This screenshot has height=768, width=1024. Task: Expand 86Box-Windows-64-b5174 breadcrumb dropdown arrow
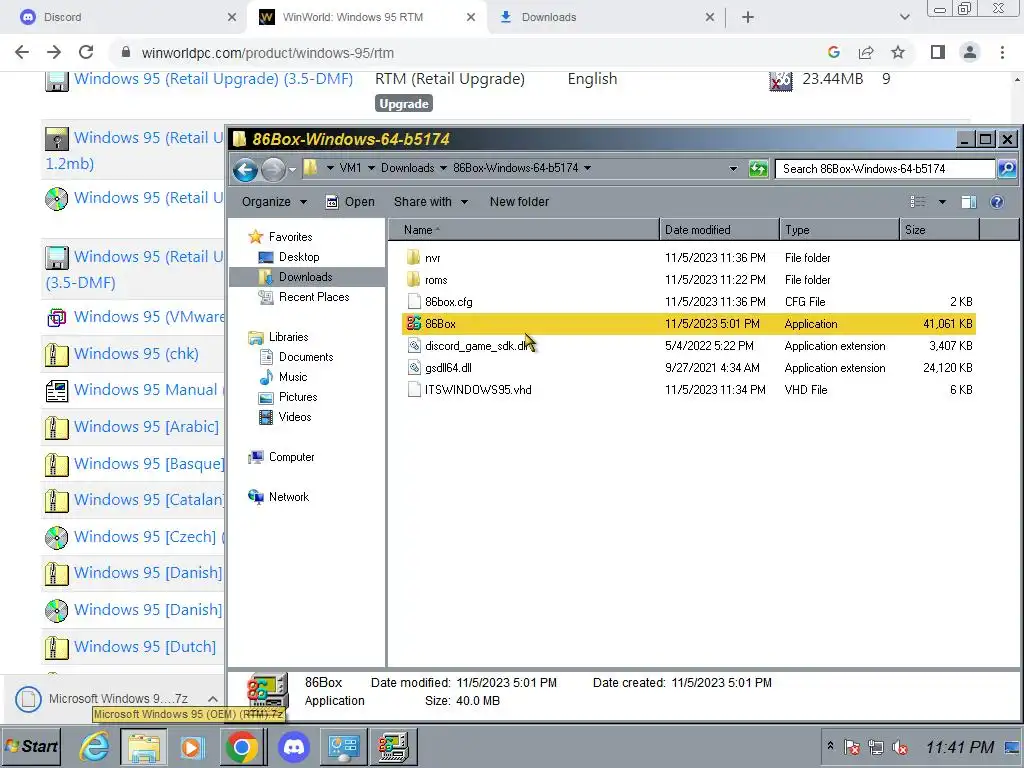(x=588, y=168)
